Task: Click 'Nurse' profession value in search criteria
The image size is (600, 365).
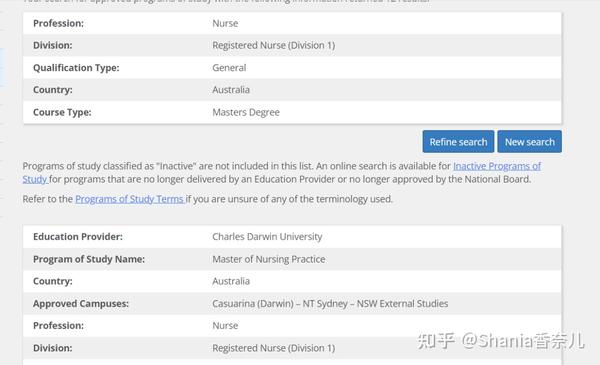Action: click(x=225, y=23)
